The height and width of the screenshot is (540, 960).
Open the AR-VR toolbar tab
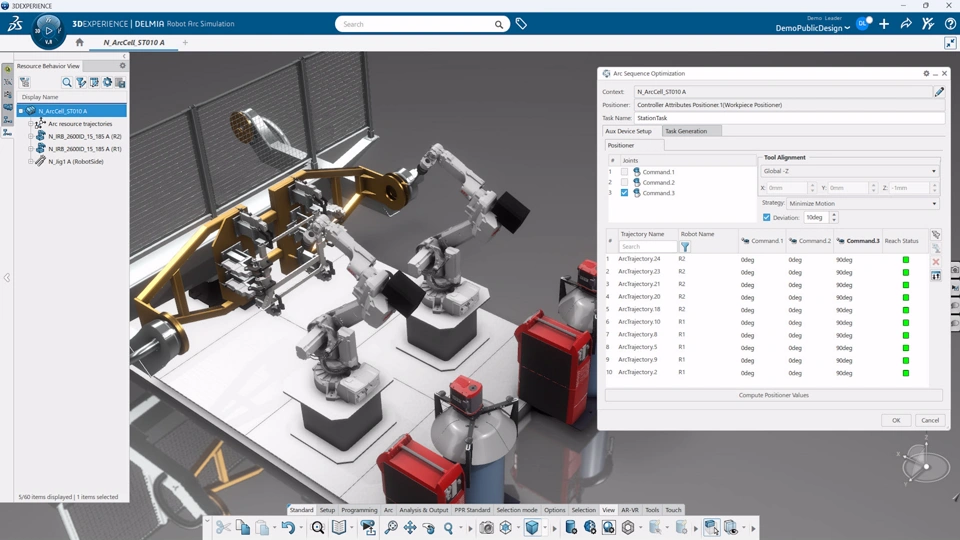click(629, 510)
